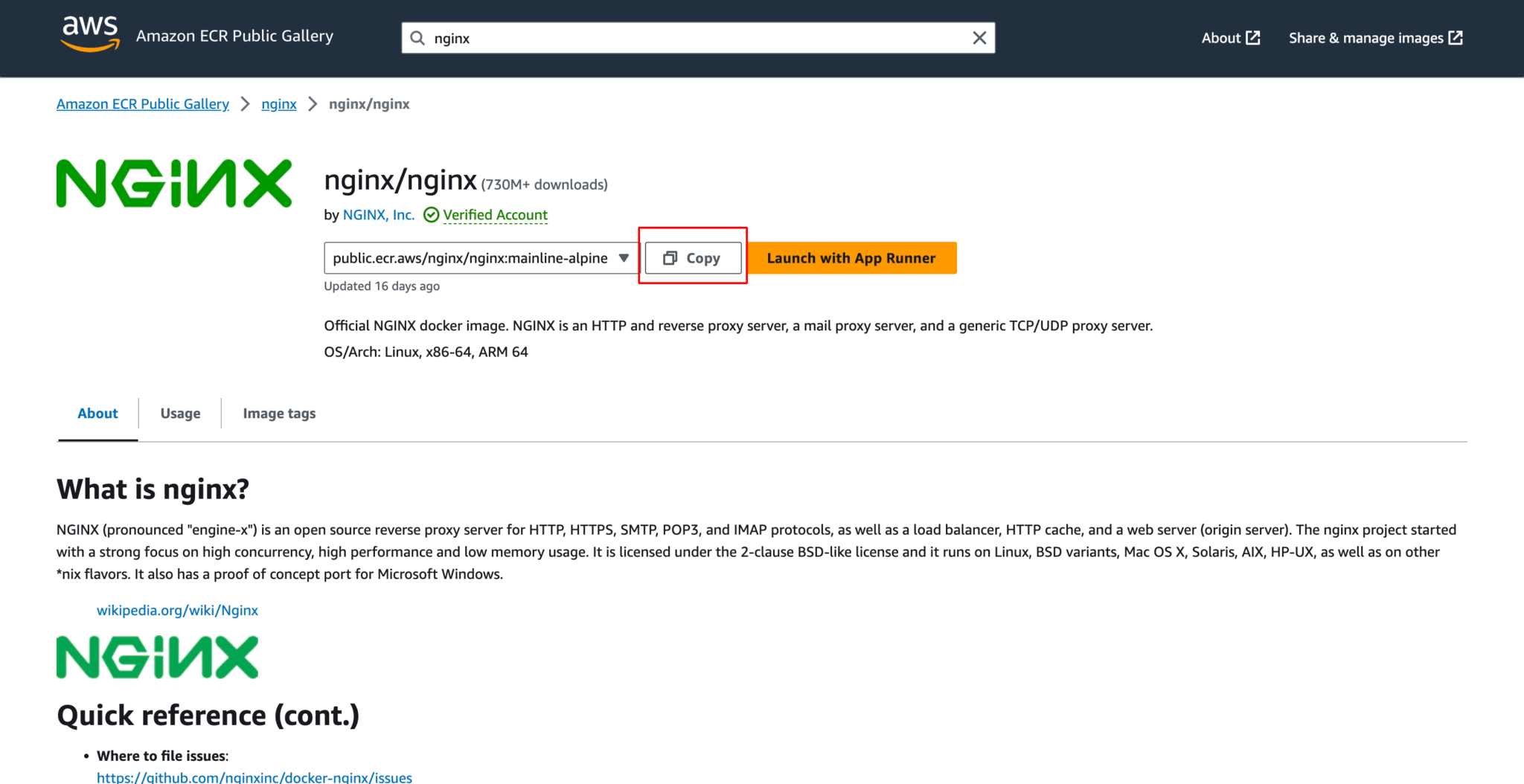Open the nginx GitHub issues link

pyautogui.click(x=253, y=777)
